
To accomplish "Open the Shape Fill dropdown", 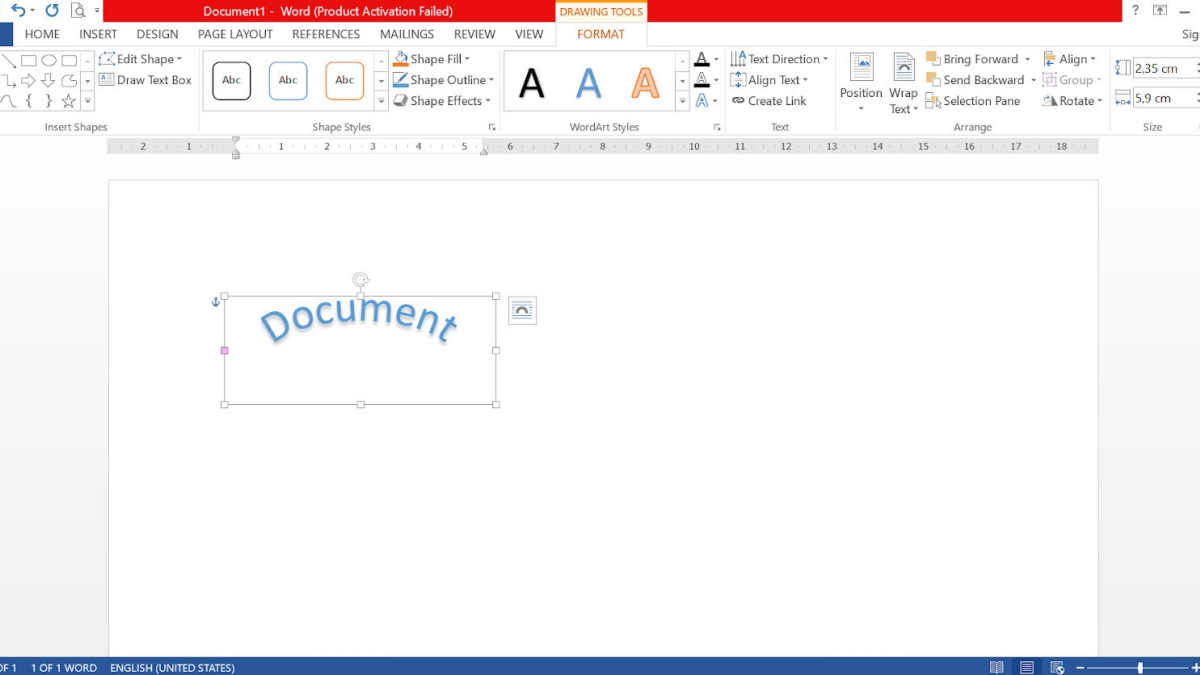I will pos(431,59).
